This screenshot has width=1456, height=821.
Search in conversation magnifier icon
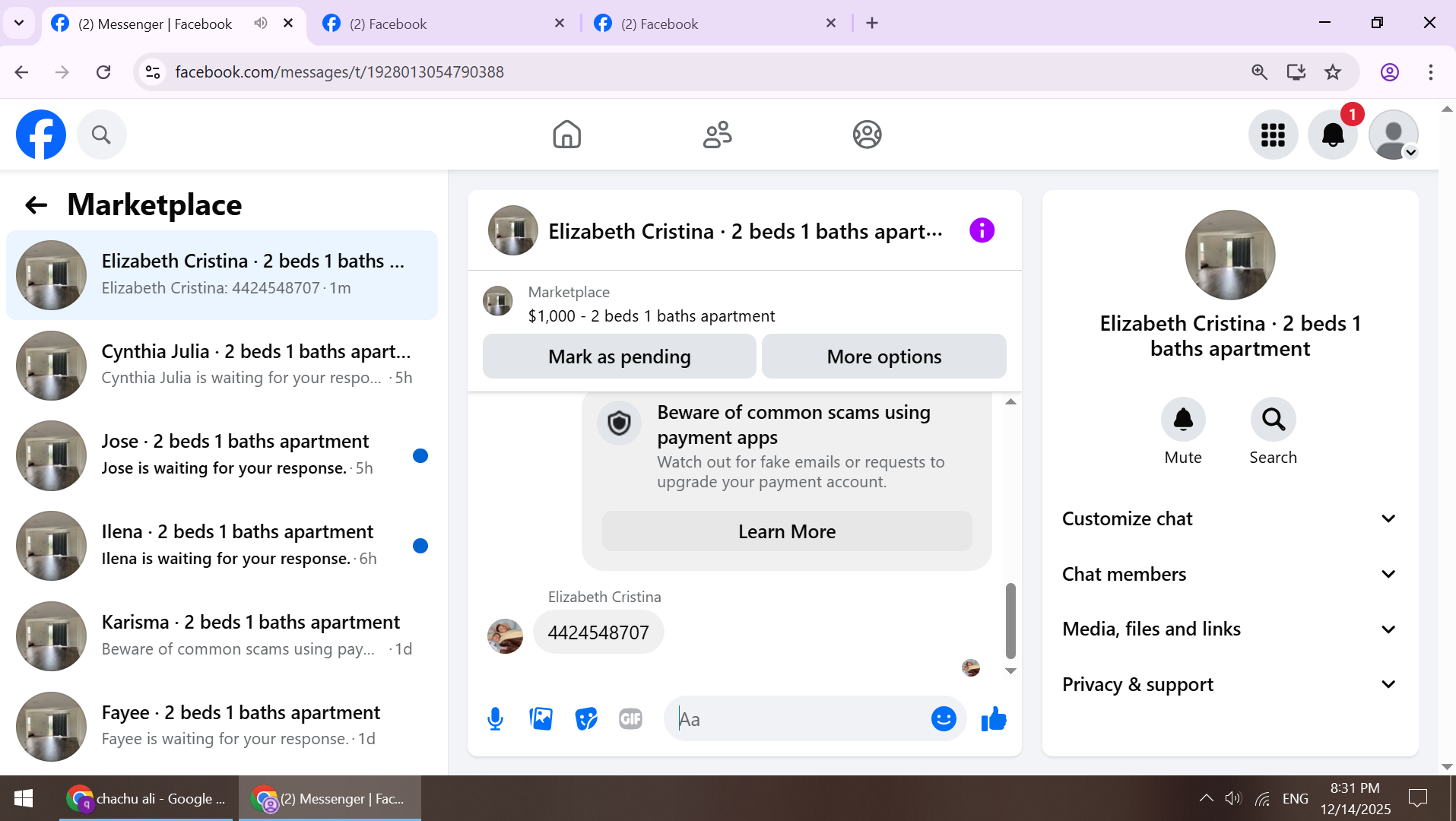[1274, 419]
